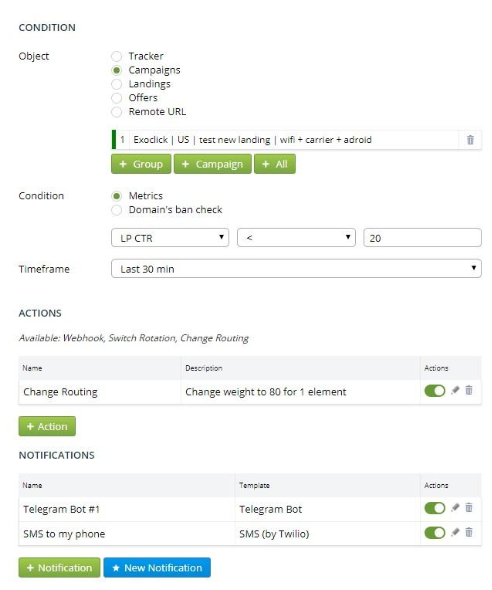The height and width of the screenshot is (590, 492).
Task: Select the Tracker object radio button
Action: coord(117,56)
